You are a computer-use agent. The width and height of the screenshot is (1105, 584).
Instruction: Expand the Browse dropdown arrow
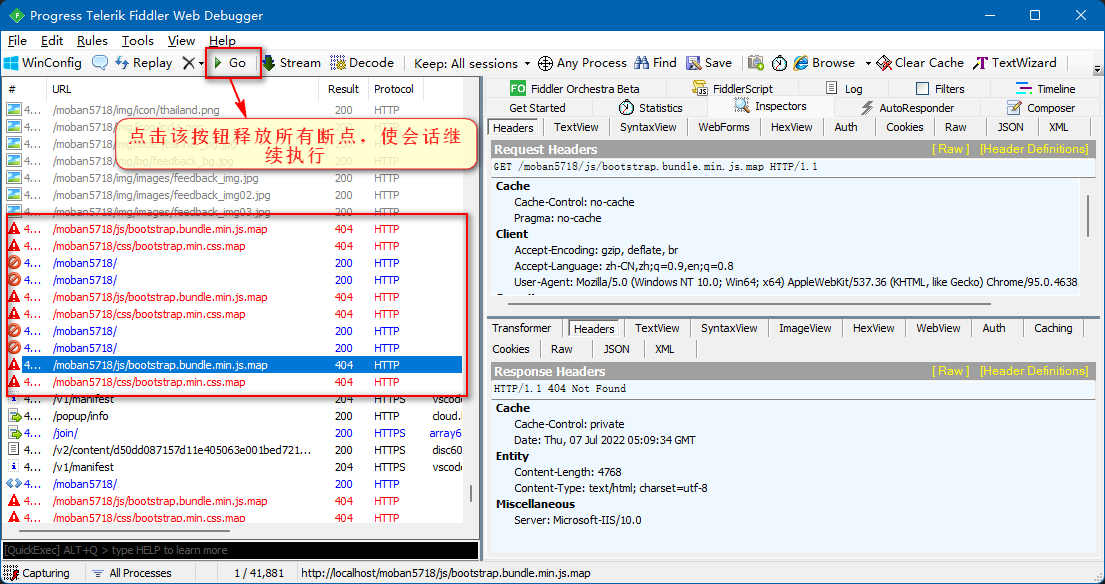(x=868, y=63)
